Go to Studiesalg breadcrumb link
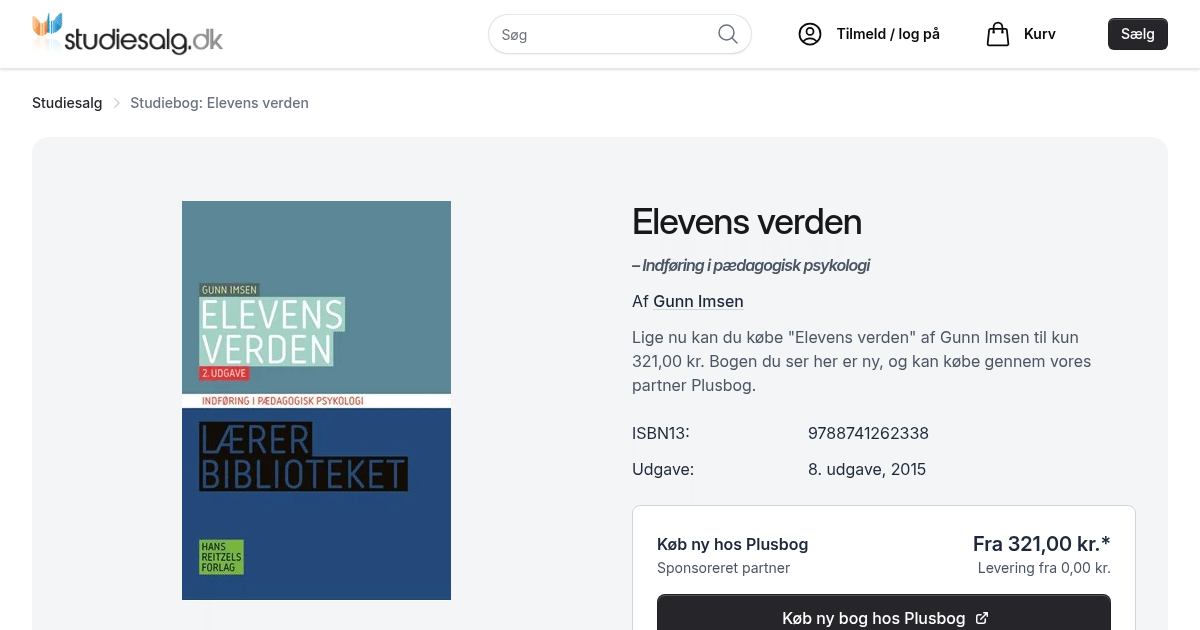Screen dimensions: 1200x630 67,103
